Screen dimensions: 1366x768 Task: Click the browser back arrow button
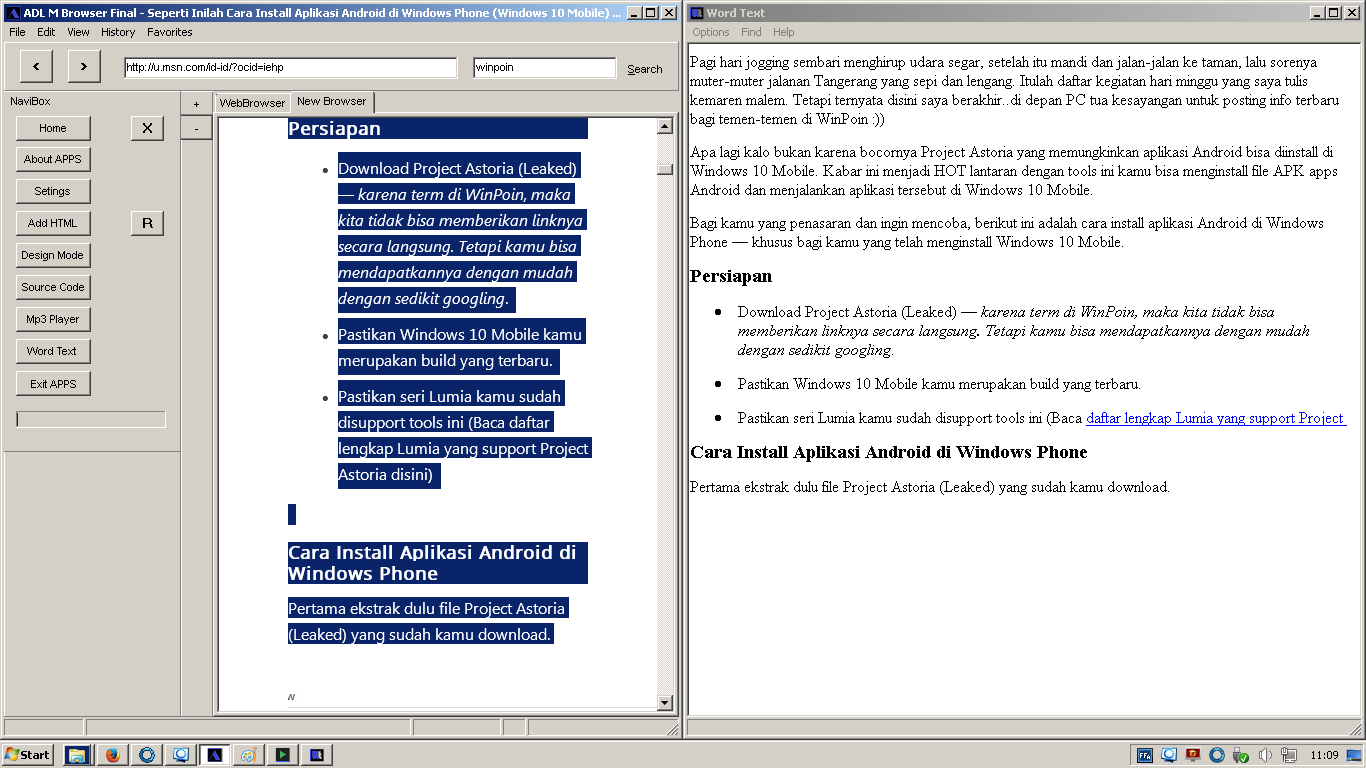click(x=36, y=67)
